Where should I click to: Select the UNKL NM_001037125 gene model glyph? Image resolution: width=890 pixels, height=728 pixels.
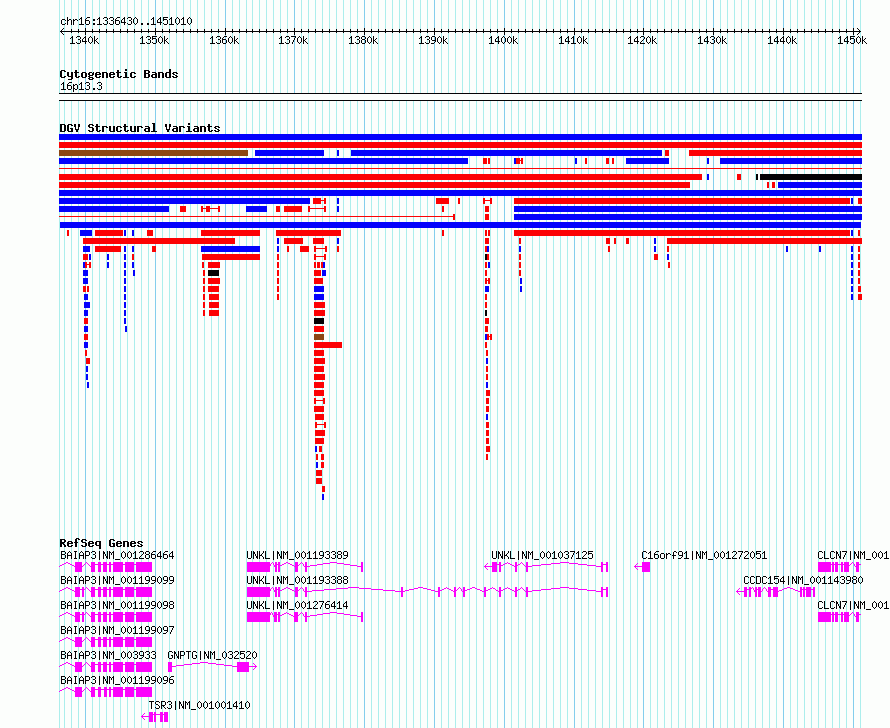pyautogui.click(x=546, y=567)
